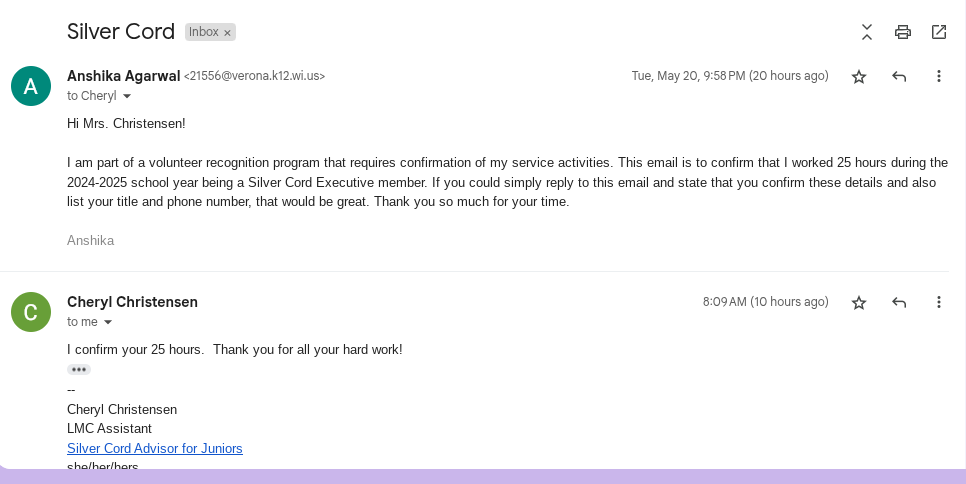
Task: Open more options for Anshika's email
Action: pyautogui.click(x=938, y=76)
